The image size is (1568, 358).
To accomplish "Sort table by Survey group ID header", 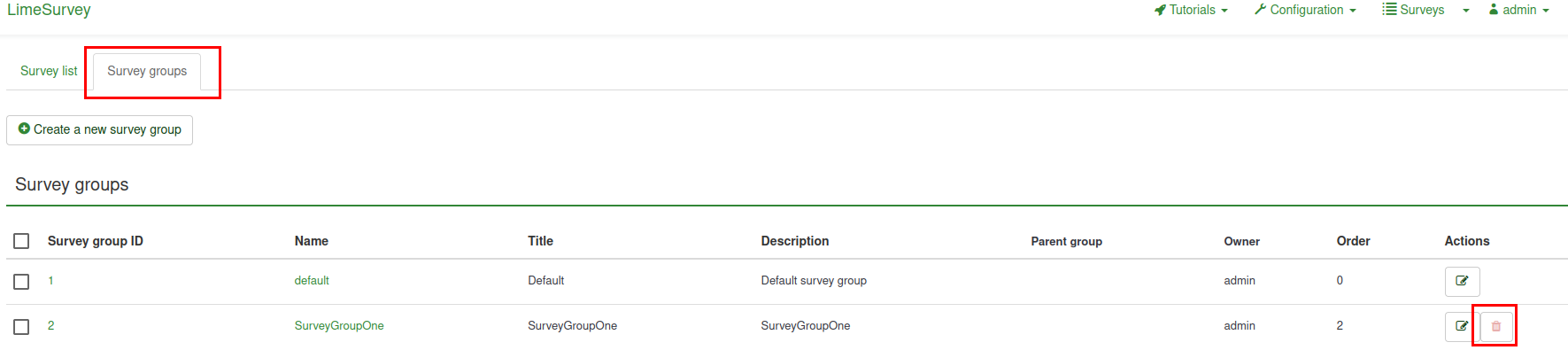I will (x=95, y=241).
